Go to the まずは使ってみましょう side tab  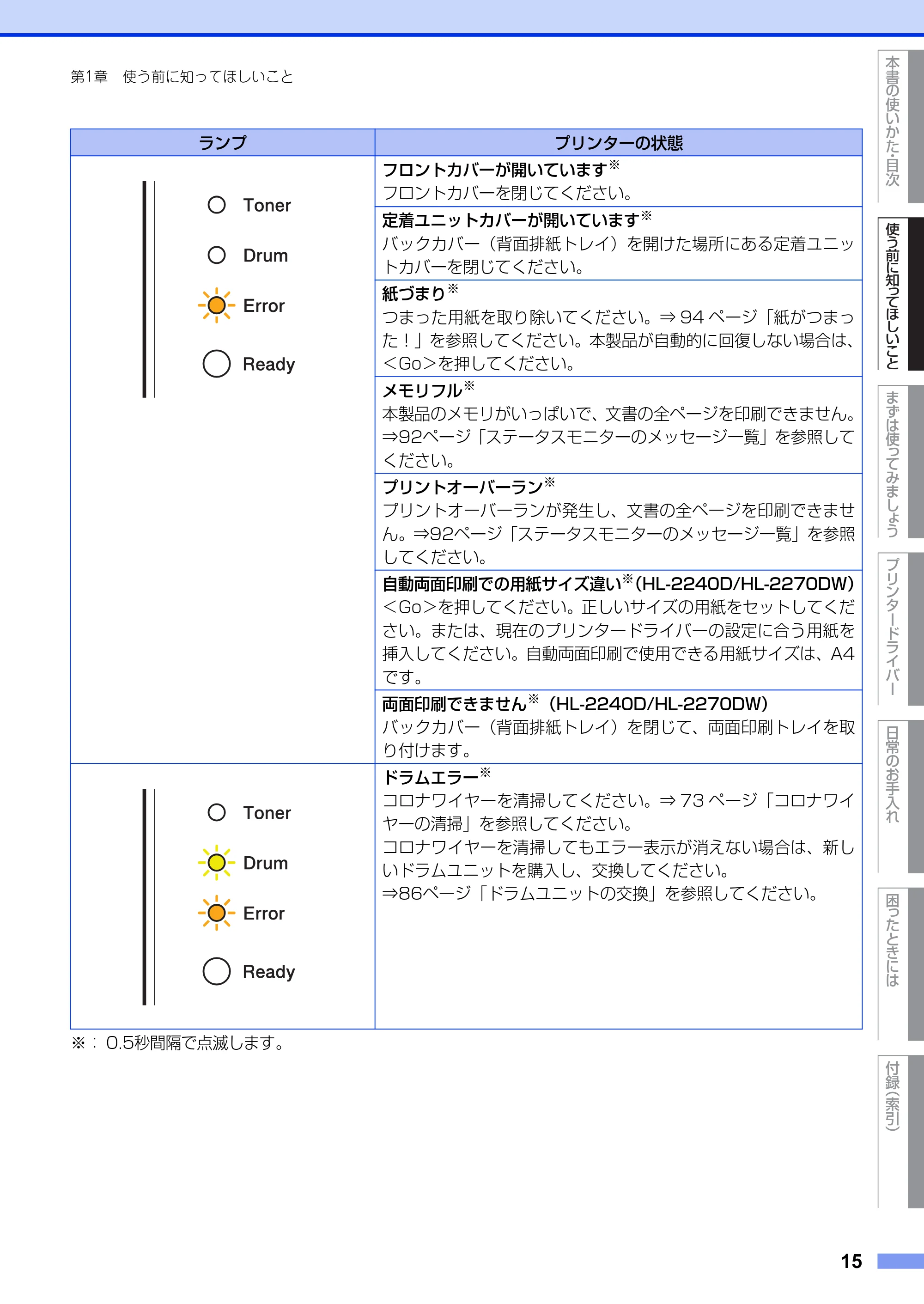click(x=900, y=462)
